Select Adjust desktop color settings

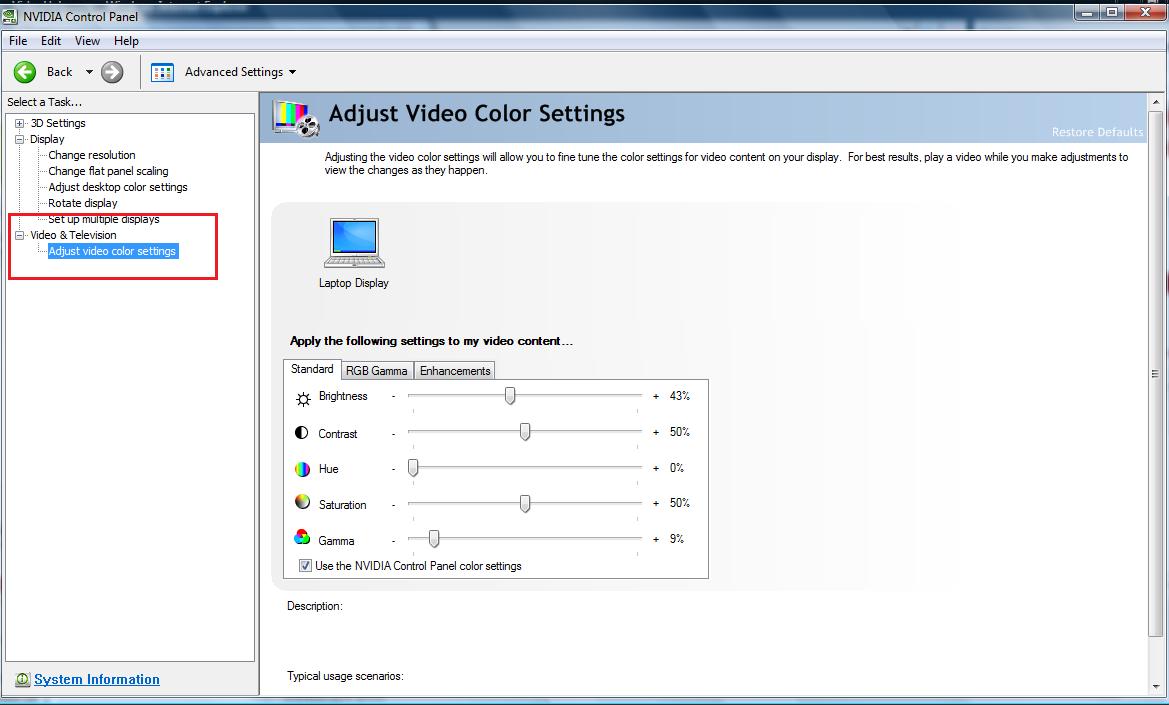click(x=118, y=187)
